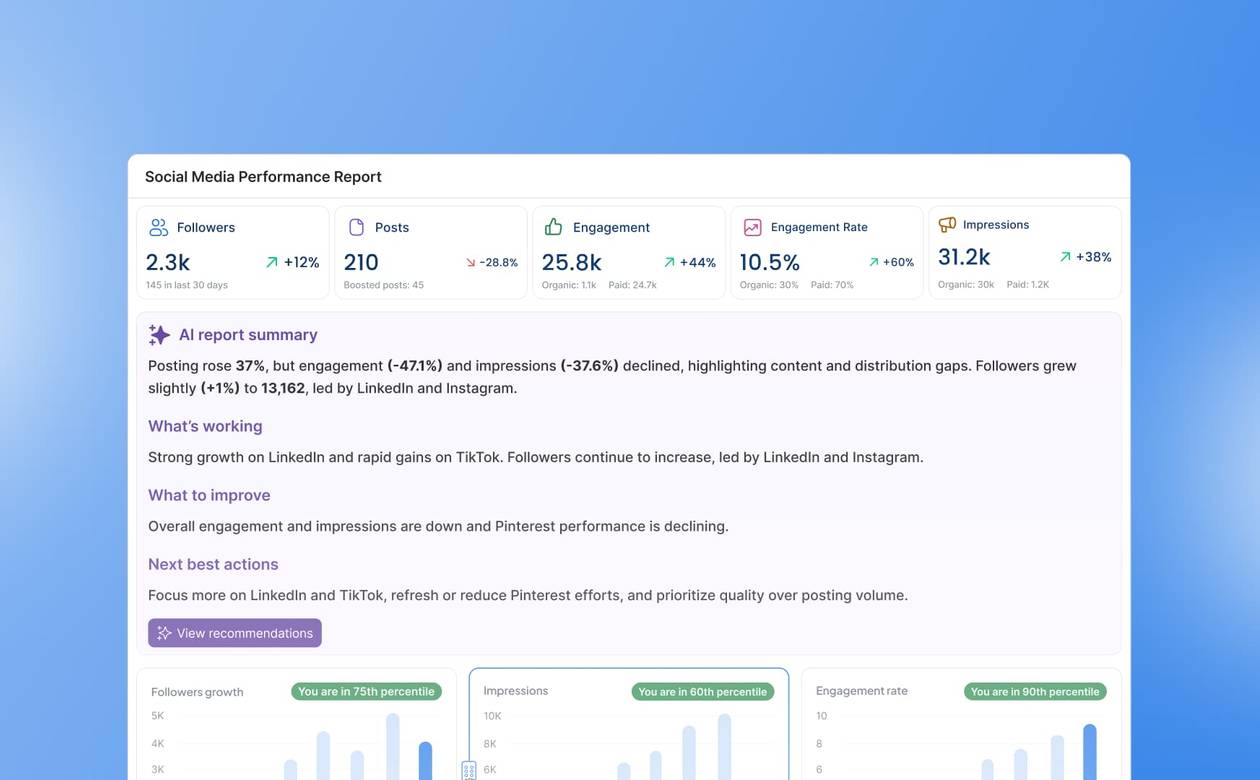Click the 10.5% engagement rate value

769,262
